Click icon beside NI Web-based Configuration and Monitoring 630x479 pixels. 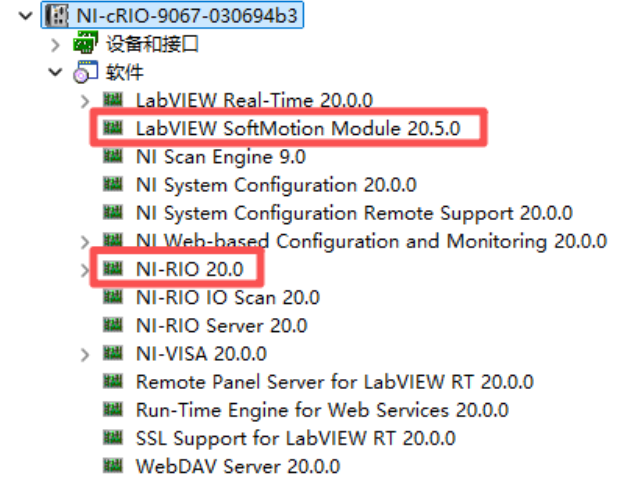[x=113, y=240]
